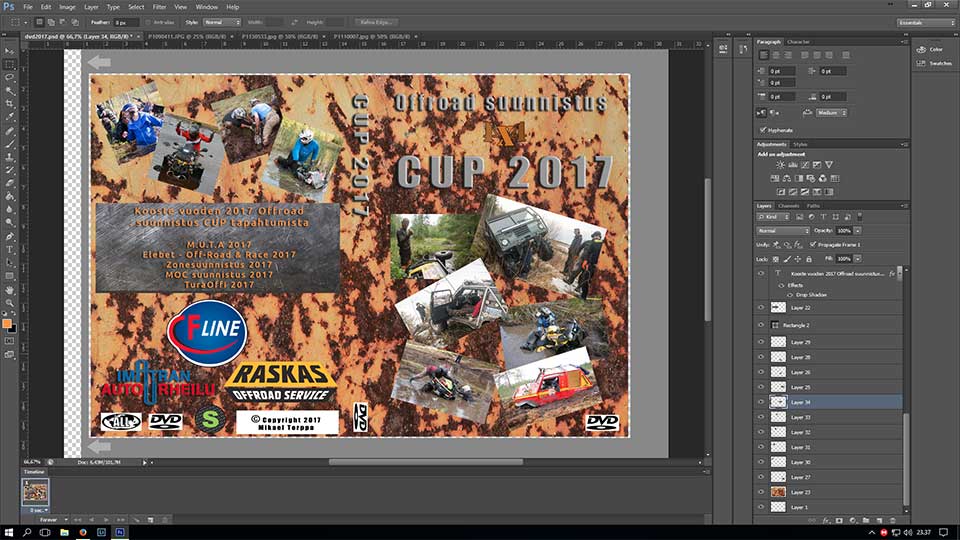Image resolution: width=960 pixels, height=540 pixels.
Task: Enable the Hyphenate checkbox
Action: click(764, 129)
